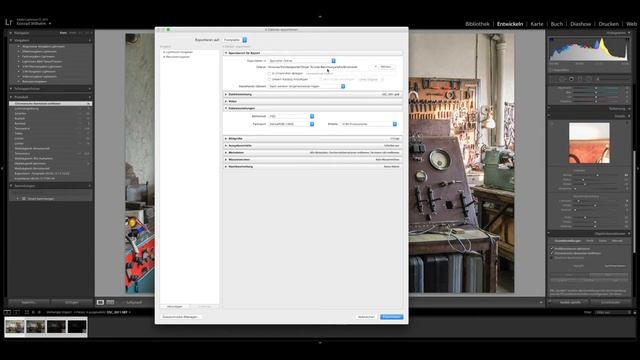Expand Benutzervorgaben in preset list

tap(164, 57)
